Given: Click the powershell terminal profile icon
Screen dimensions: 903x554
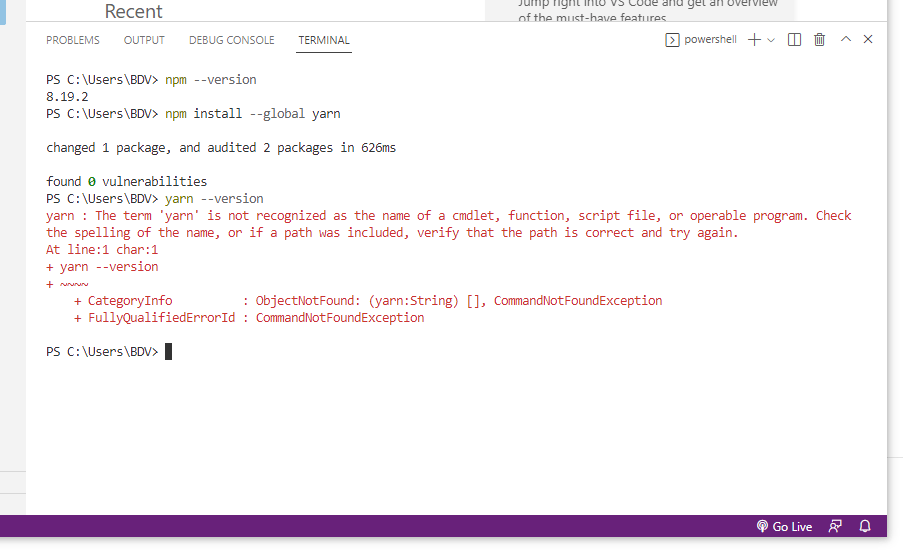Looking at the screenshot, I should tap(672, 40).
